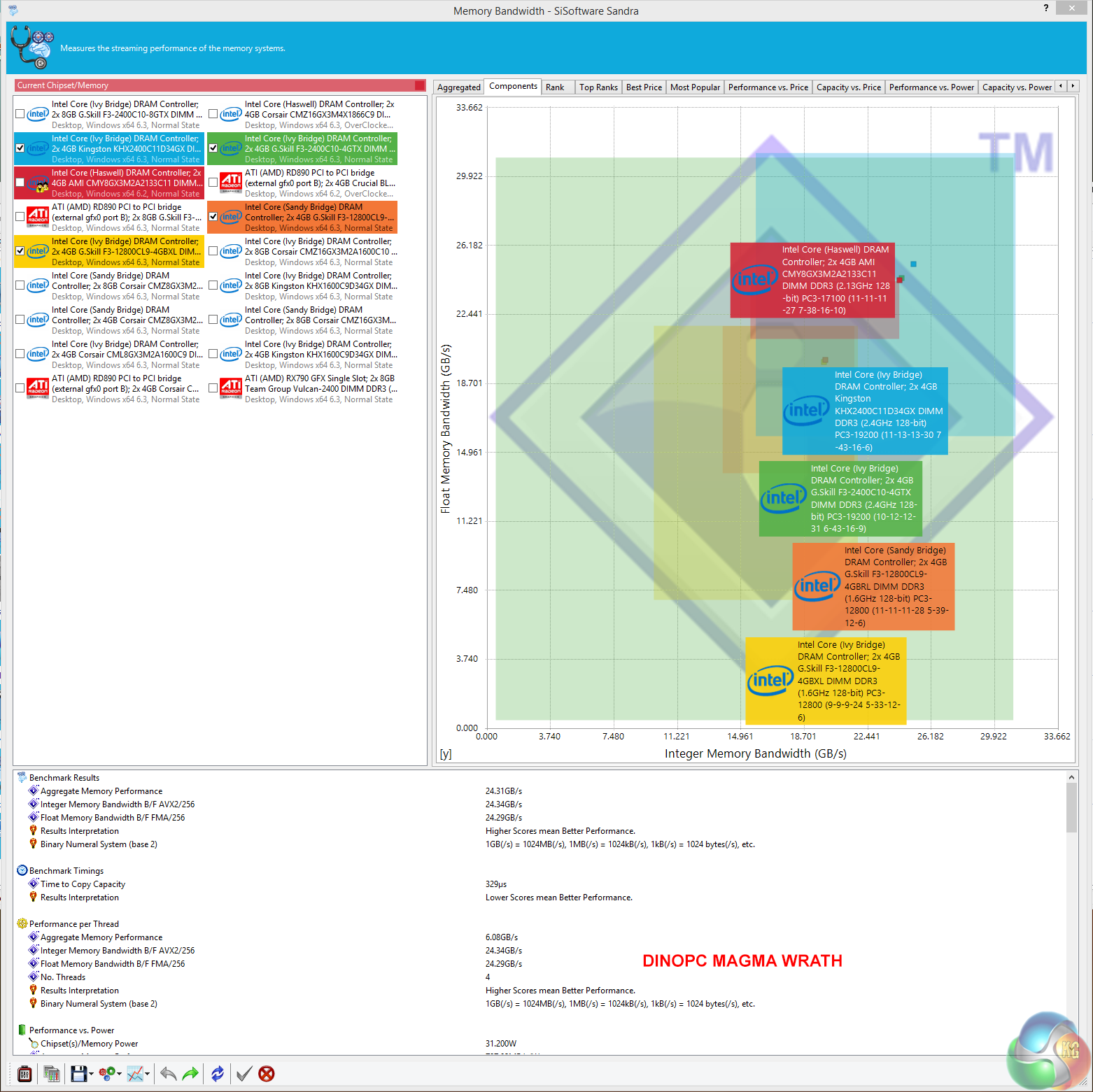1093x1092 pixels.
Task: Select the Most Popular tab
Action: pos(695,87)
